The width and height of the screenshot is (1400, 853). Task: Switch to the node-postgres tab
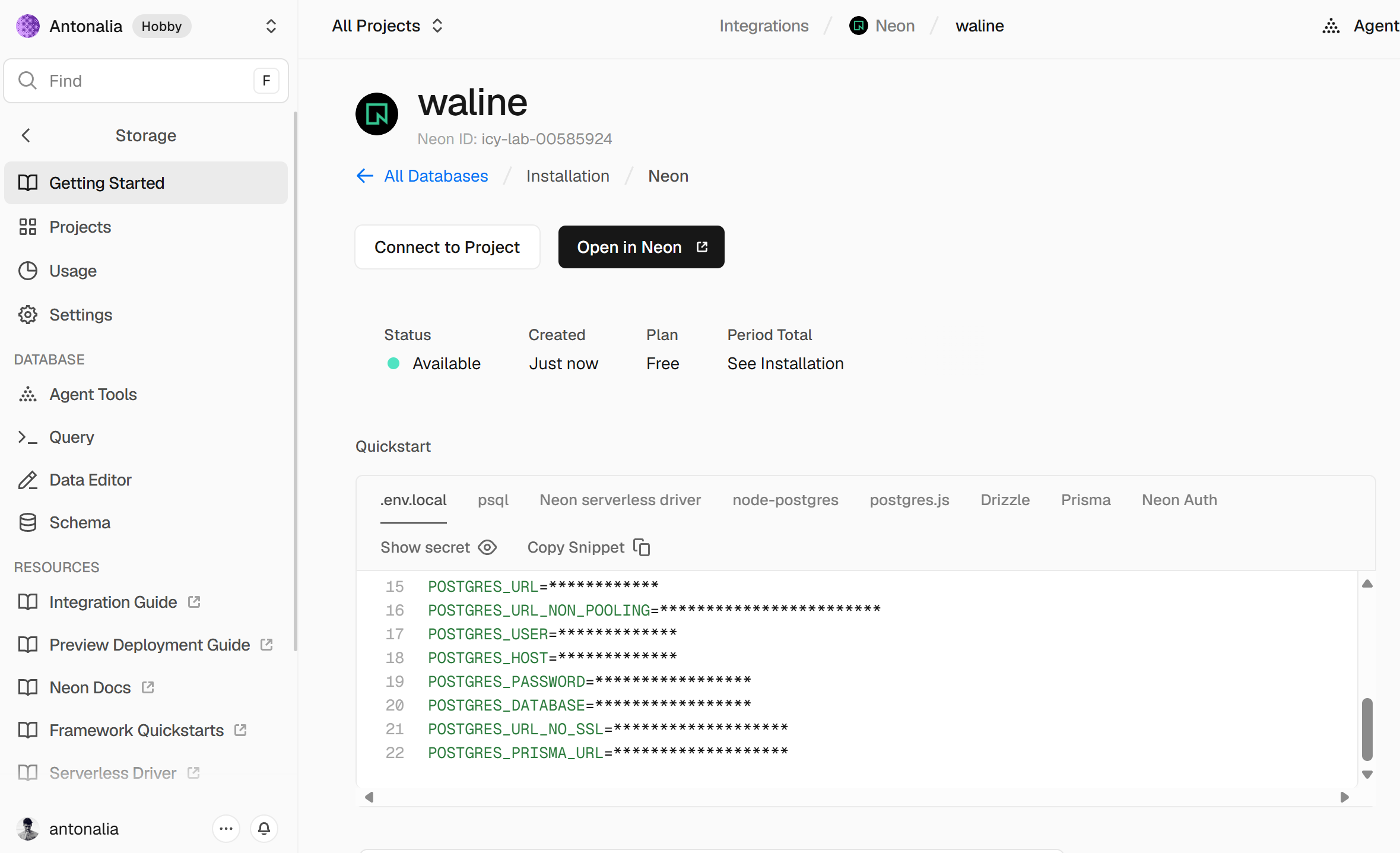pyautogui.click(x=786, y=500)
